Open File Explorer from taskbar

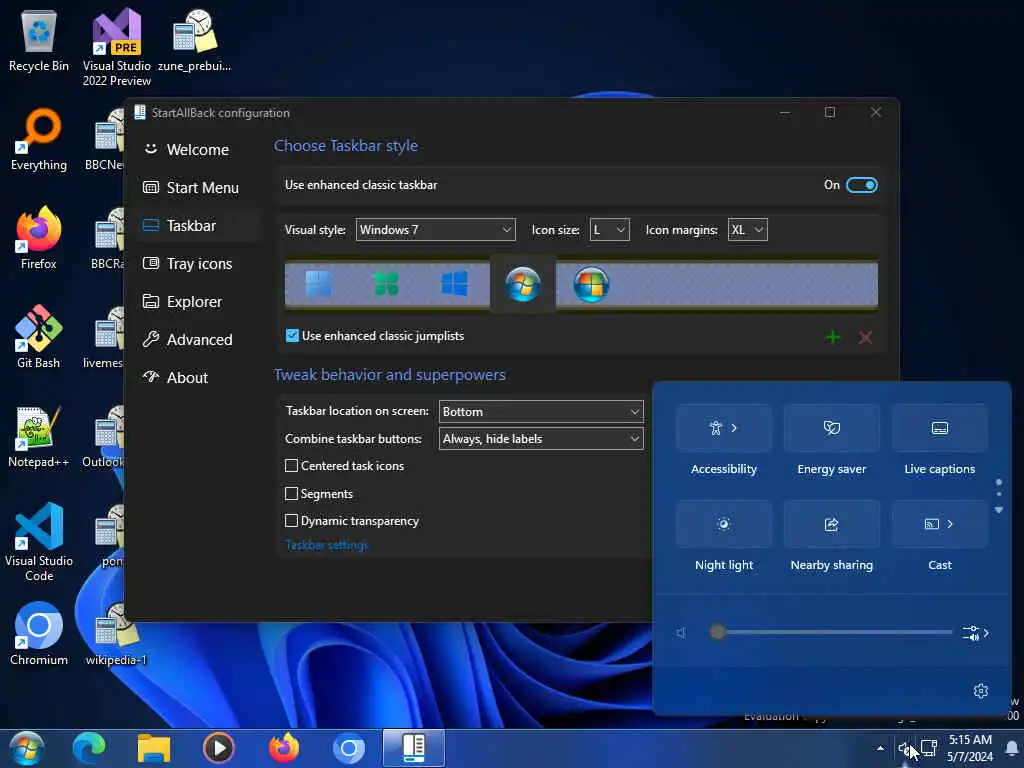tap(153, 748)
